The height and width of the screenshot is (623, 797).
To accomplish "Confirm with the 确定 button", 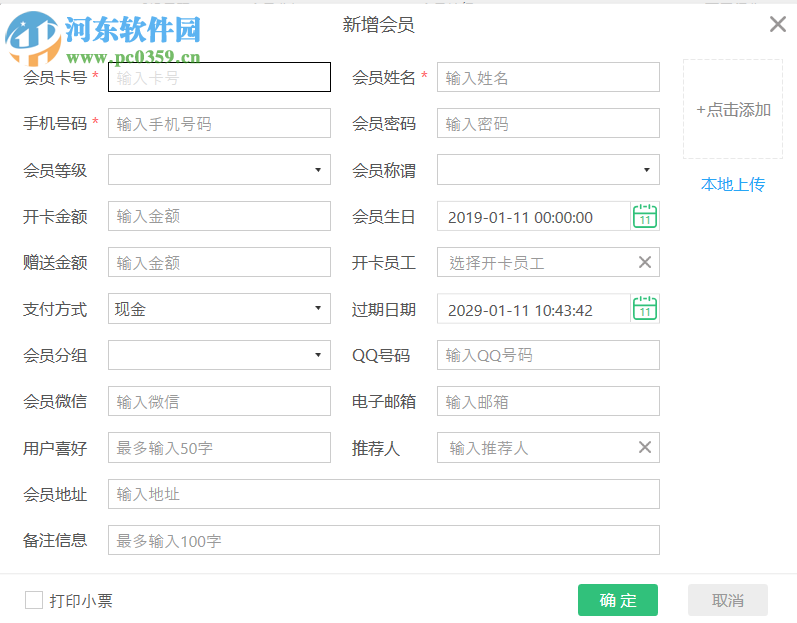I will 618,600.
